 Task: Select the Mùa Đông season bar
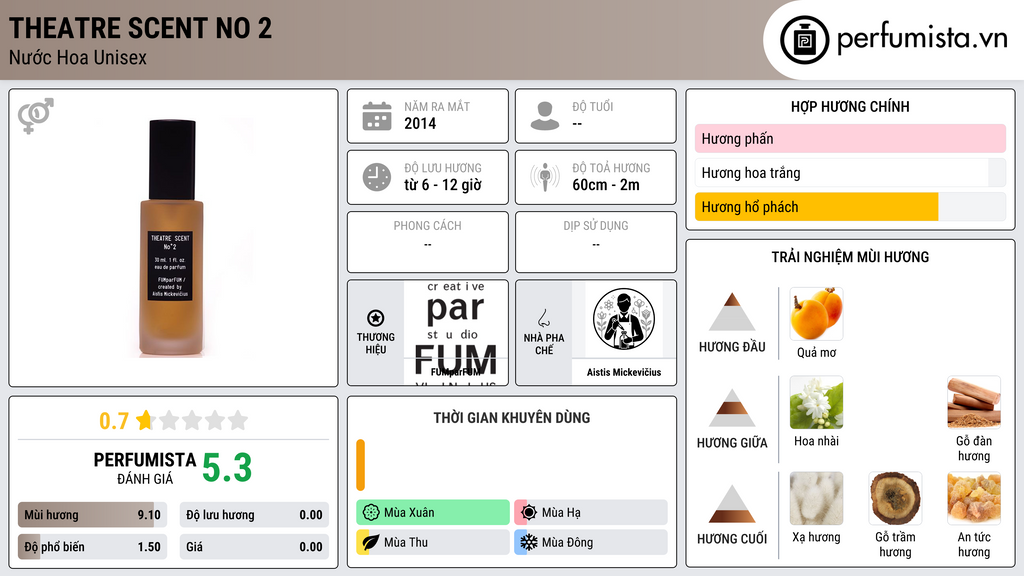pyautogui.click(x=591, y=542)
